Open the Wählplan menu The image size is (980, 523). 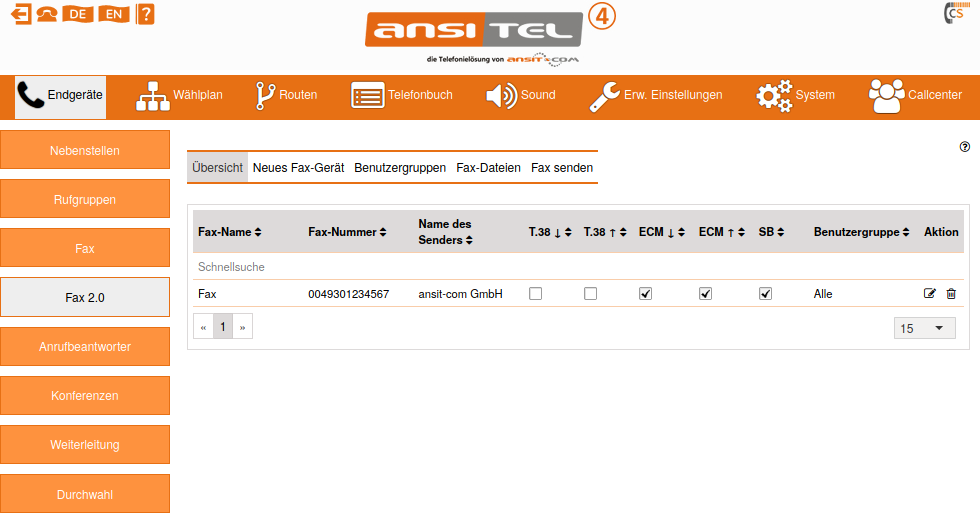coord(180,95)
